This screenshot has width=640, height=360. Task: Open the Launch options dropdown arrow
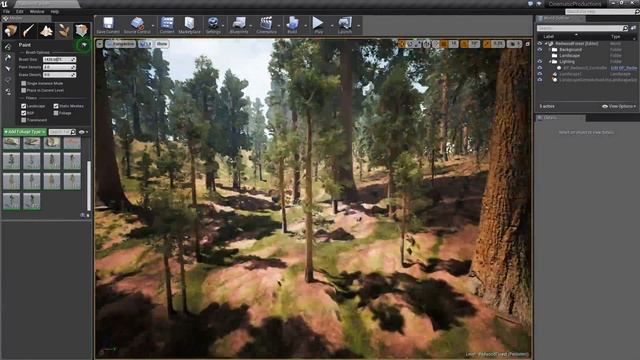coord(358,25)
